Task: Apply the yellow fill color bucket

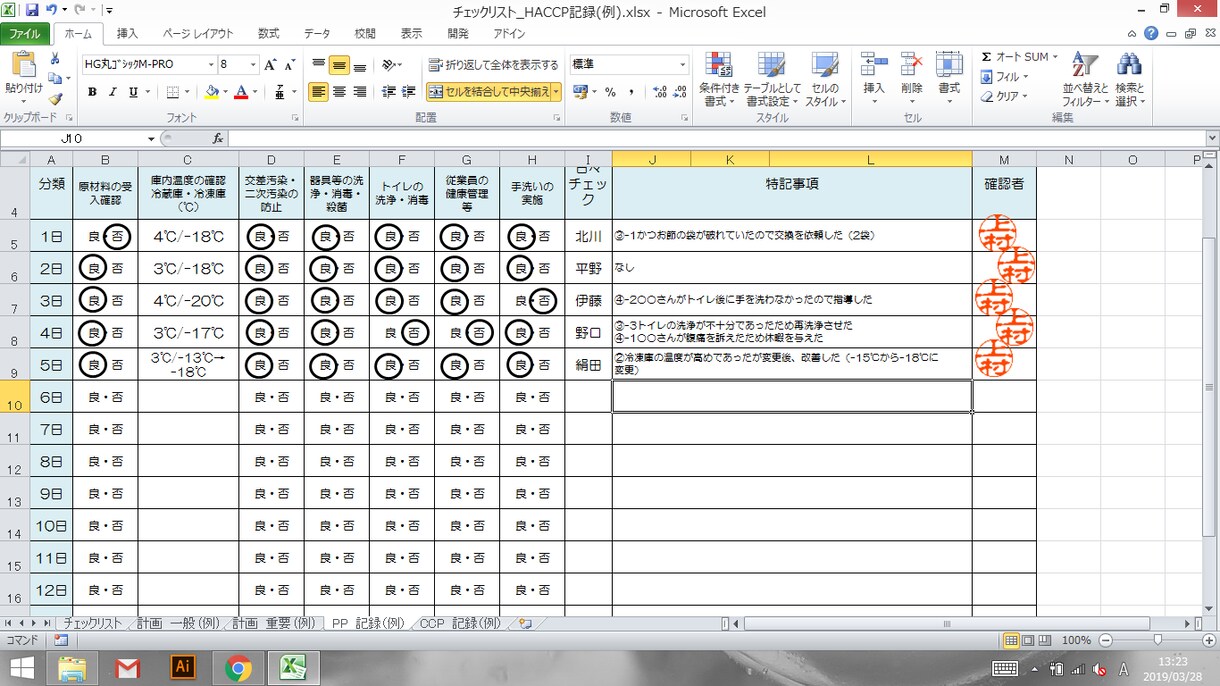Action: tap(211, 92)
